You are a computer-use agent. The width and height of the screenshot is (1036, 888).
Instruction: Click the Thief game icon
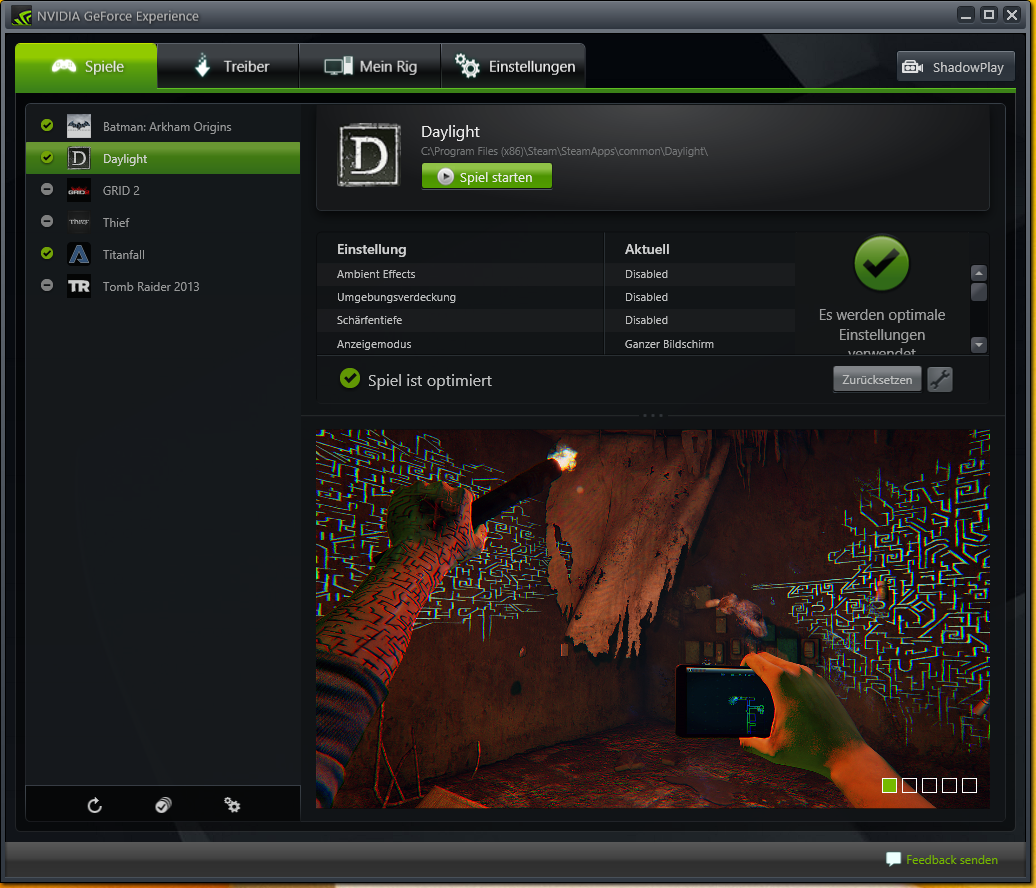click(79, 222)
